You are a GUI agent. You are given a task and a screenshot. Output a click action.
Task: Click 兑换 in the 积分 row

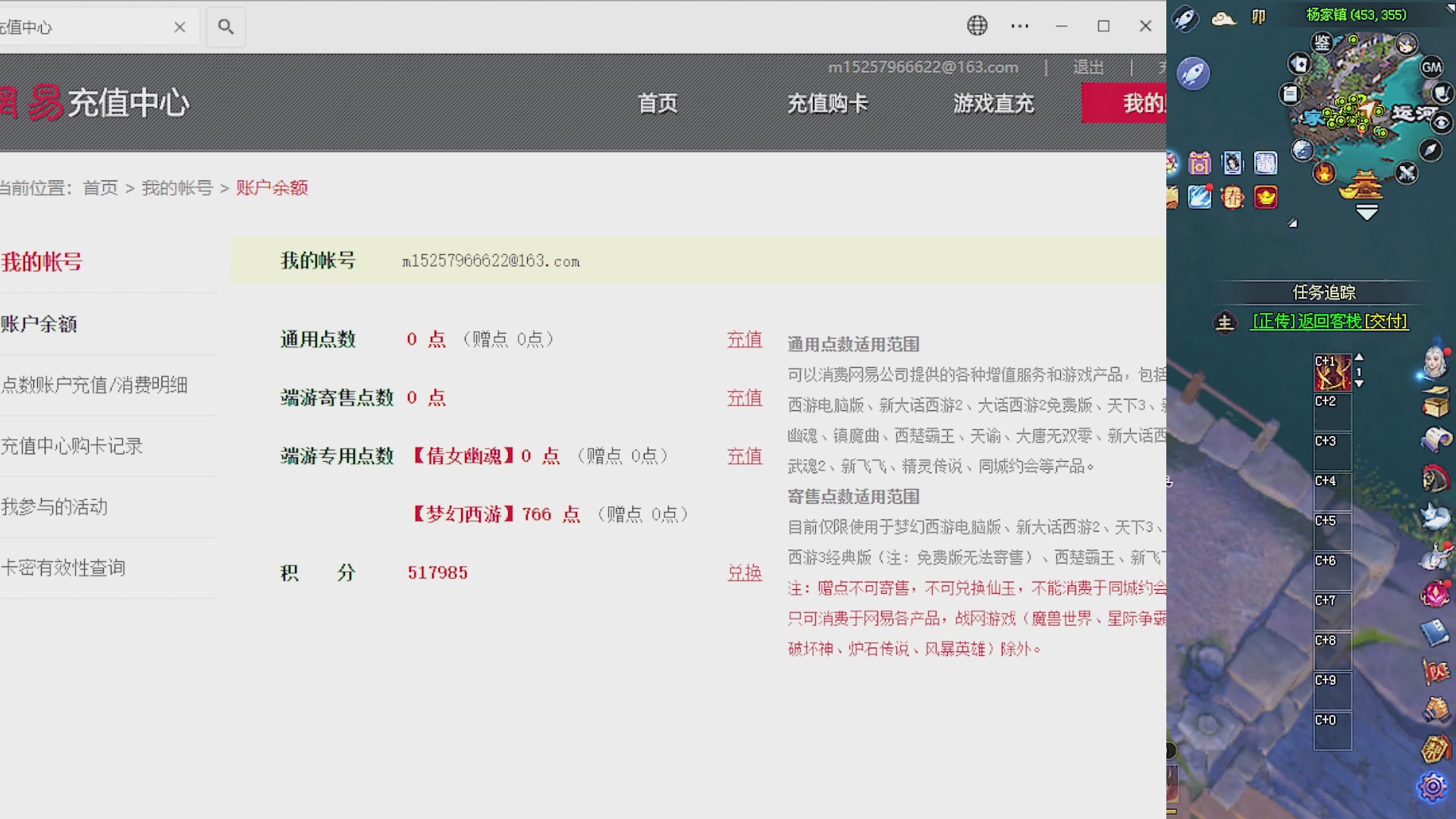coord(745,573)
